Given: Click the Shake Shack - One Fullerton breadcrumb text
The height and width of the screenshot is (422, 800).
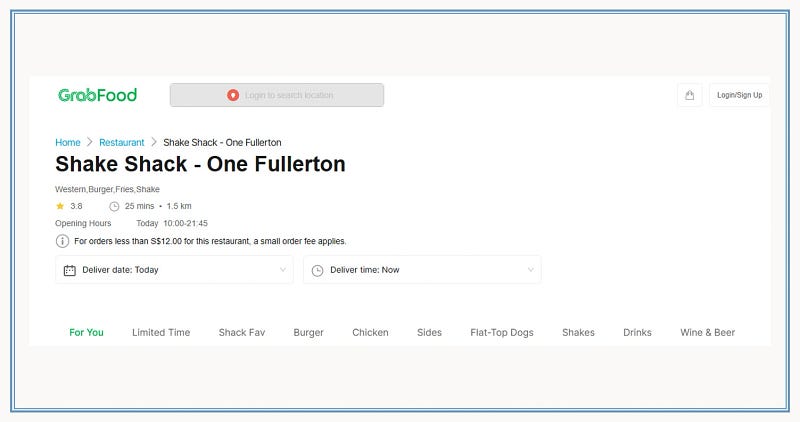Looking at the screenshot, I should click(x=222, y=142).
